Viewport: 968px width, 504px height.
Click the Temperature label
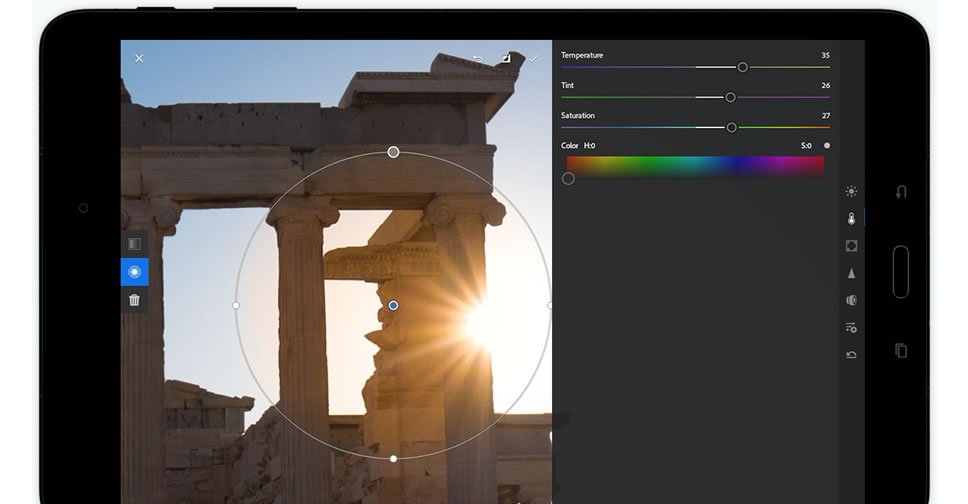582,55
